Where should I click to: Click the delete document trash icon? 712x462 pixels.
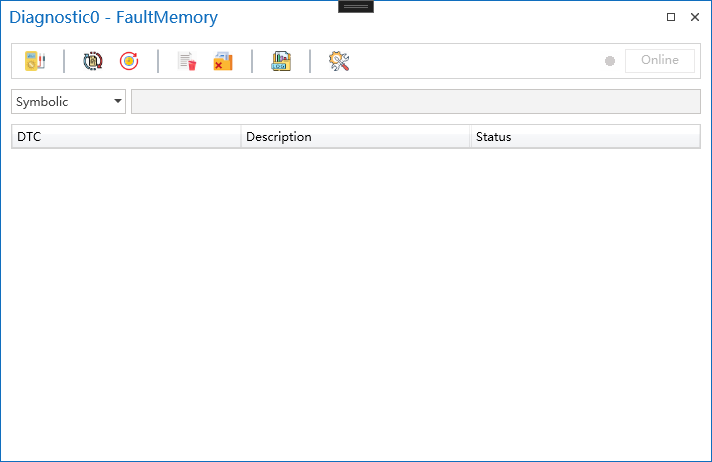tap(187, 61)
